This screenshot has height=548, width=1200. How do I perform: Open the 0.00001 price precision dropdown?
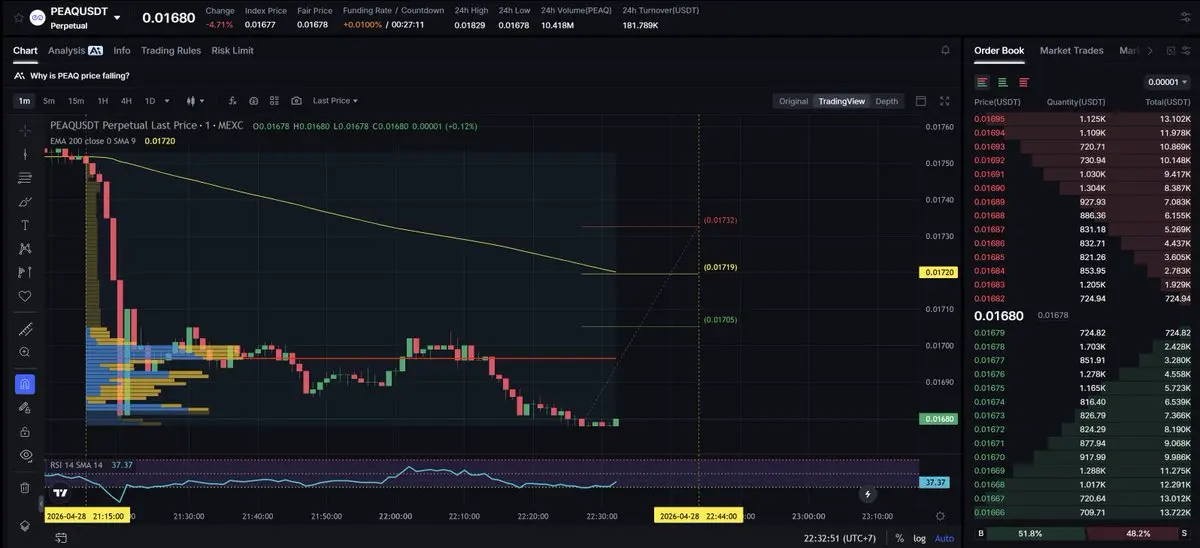pyautogui.click(x=1167, y=82)
